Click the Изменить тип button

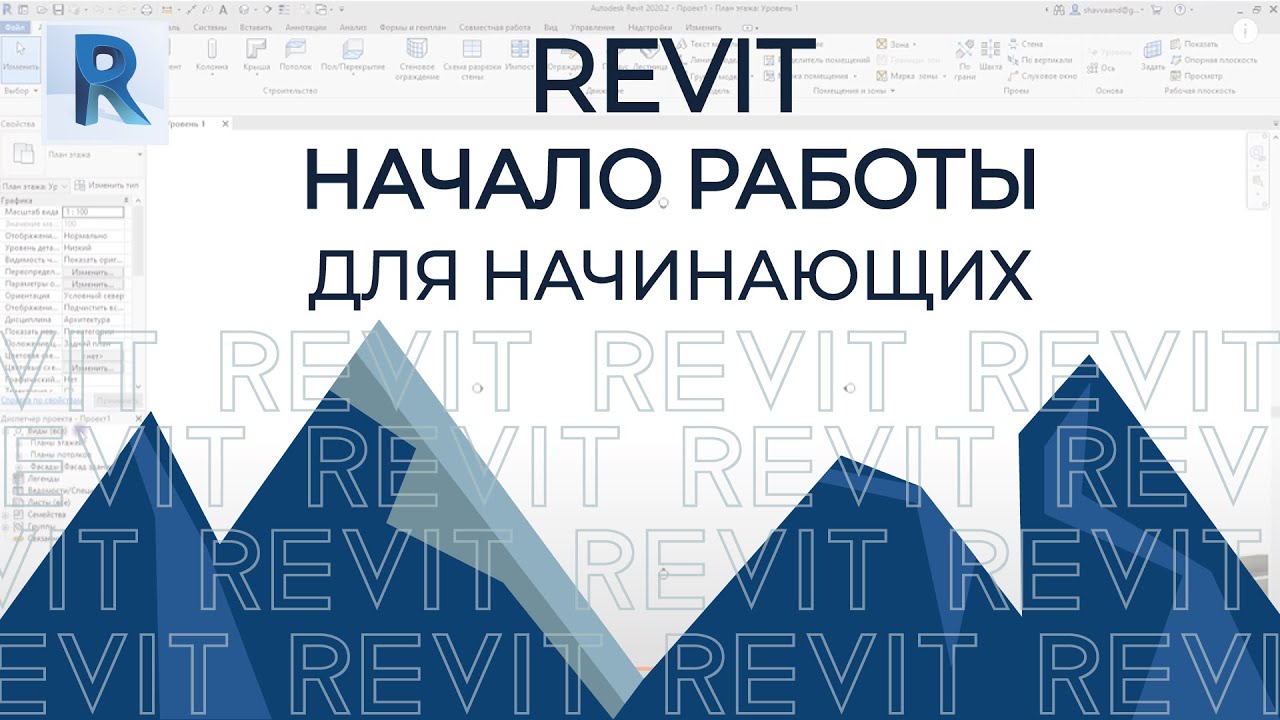click(106, 186)
